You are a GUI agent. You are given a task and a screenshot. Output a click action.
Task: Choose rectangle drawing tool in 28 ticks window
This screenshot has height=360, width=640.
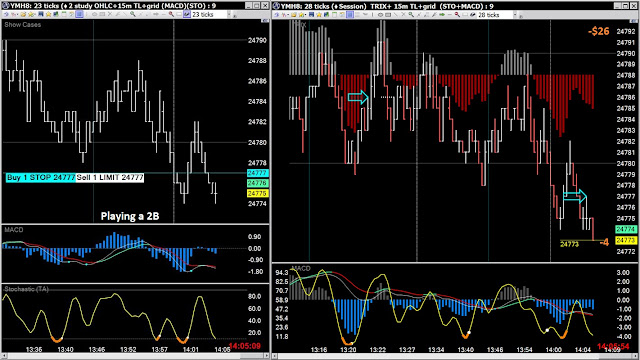point(388,14)
